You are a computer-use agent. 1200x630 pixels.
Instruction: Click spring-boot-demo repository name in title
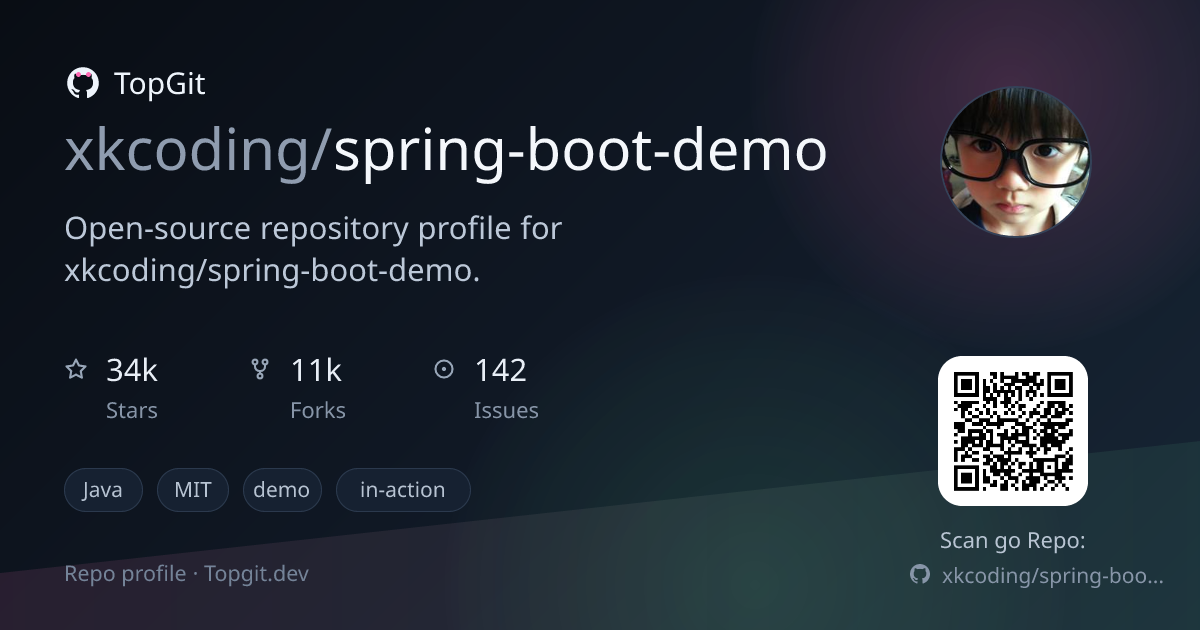[580, 152]
